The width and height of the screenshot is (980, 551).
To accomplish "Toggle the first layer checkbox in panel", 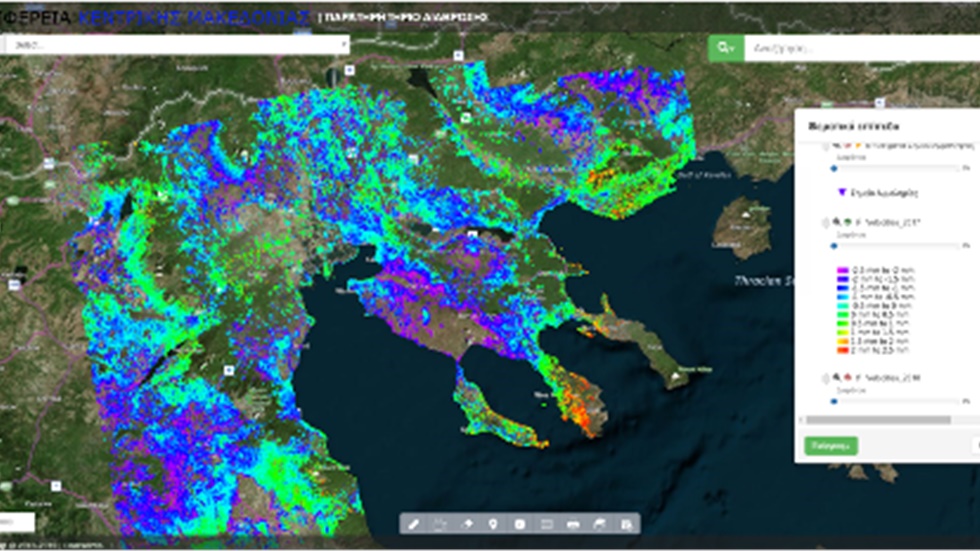I will click(825, 146).
